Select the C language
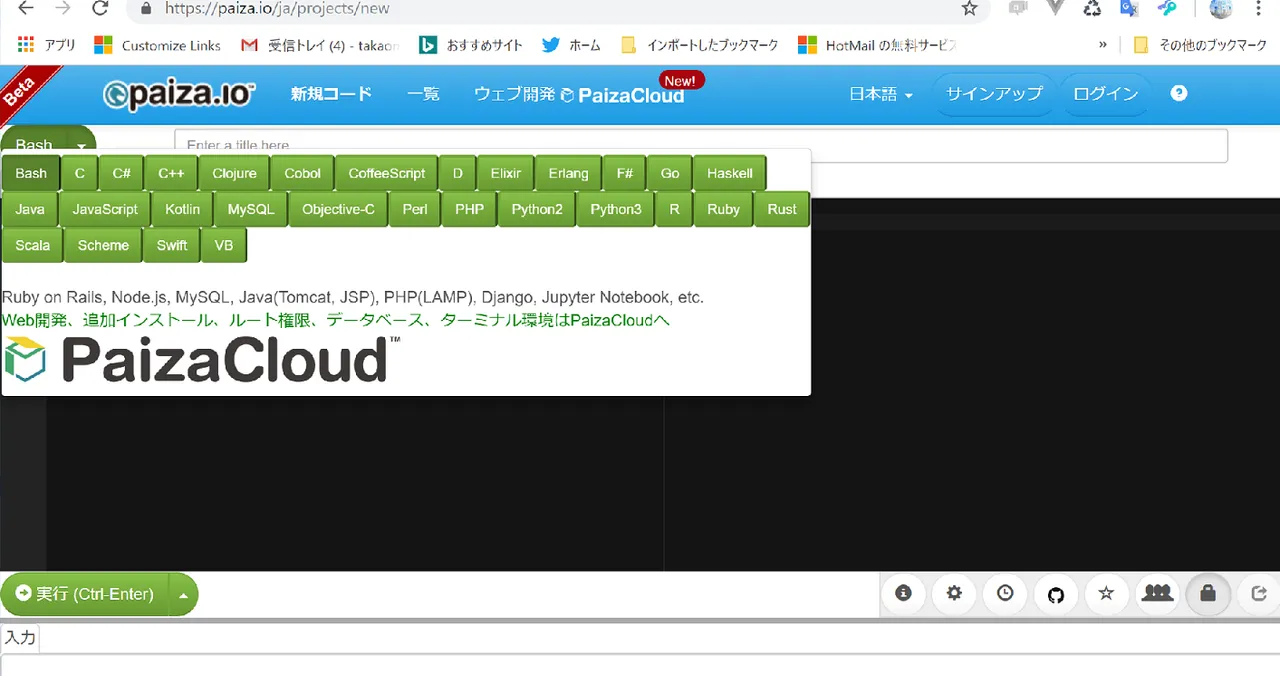The image size is (1280, 676). [80, 173]
